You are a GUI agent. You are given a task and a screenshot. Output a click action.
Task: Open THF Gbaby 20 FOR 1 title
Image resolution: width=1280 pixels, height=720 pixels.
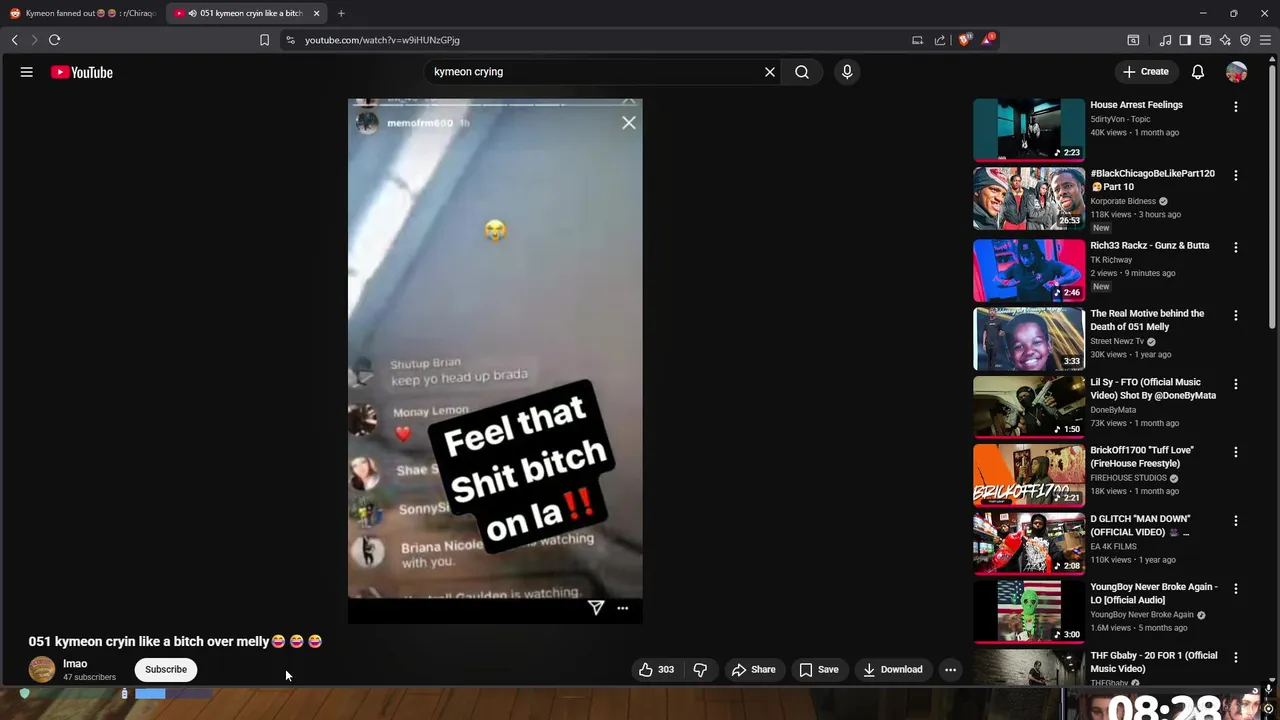point(1153,662)
